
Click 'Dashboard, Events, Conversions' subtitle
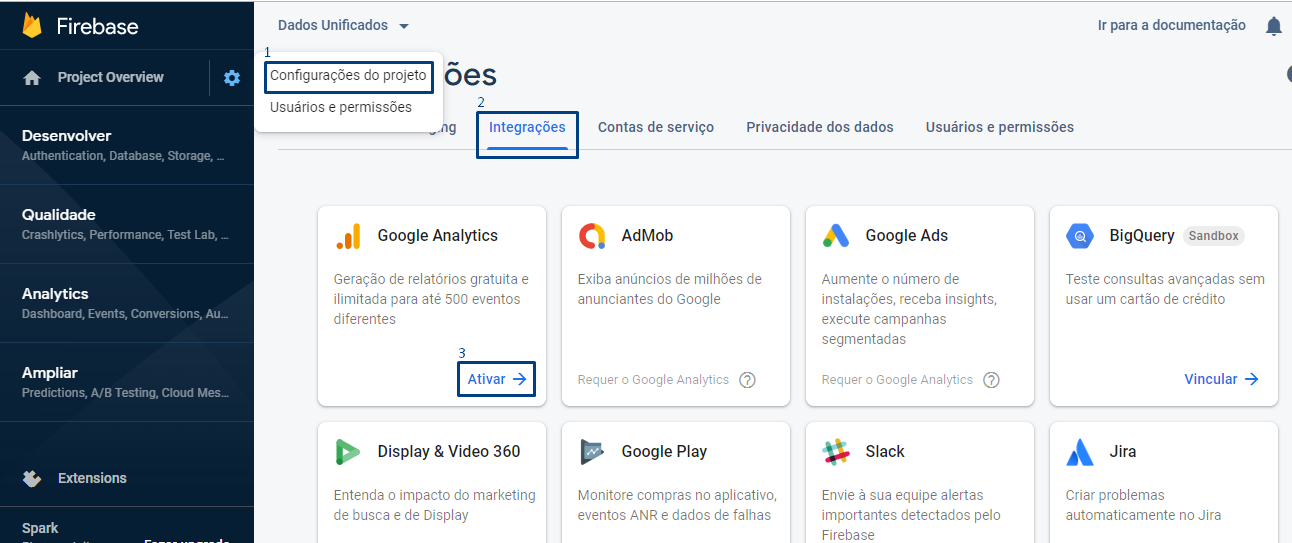tap(125, 314)
